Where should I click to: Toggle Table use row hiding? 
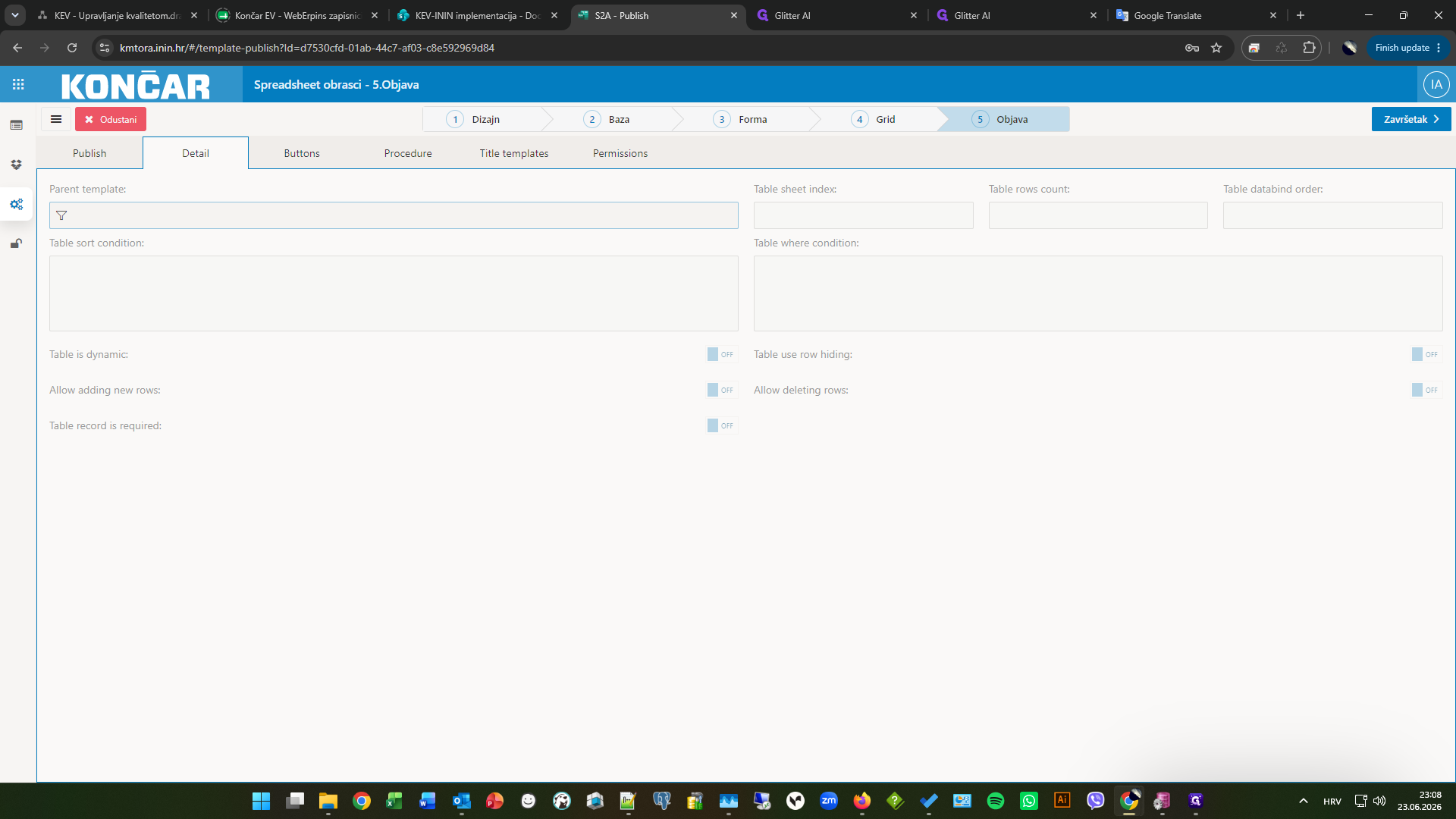(1426, 354)
